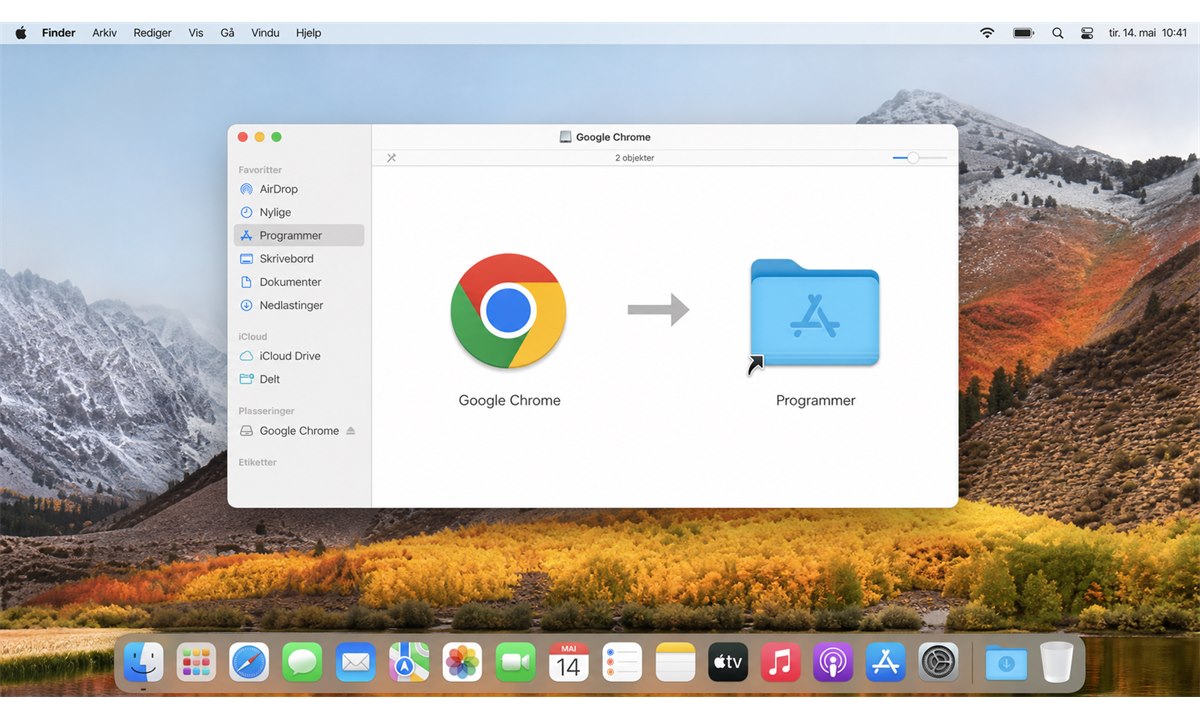Open Nedlastinger in the sidebar

coord(291,305)
